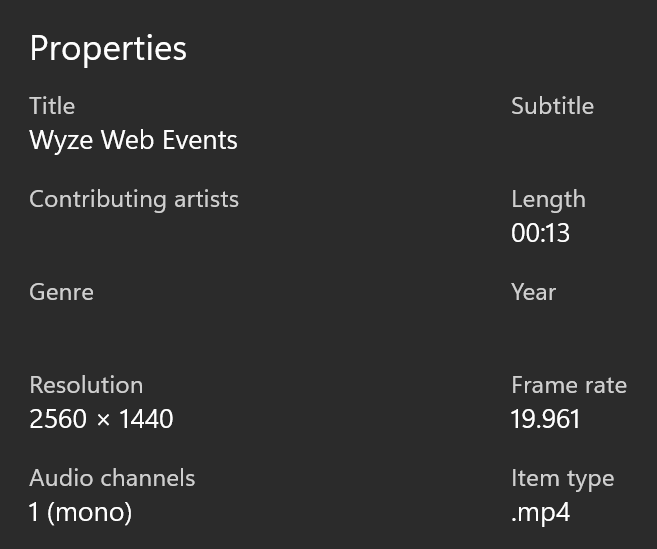
Task: Click the Genre label
Action: [61, 292]
